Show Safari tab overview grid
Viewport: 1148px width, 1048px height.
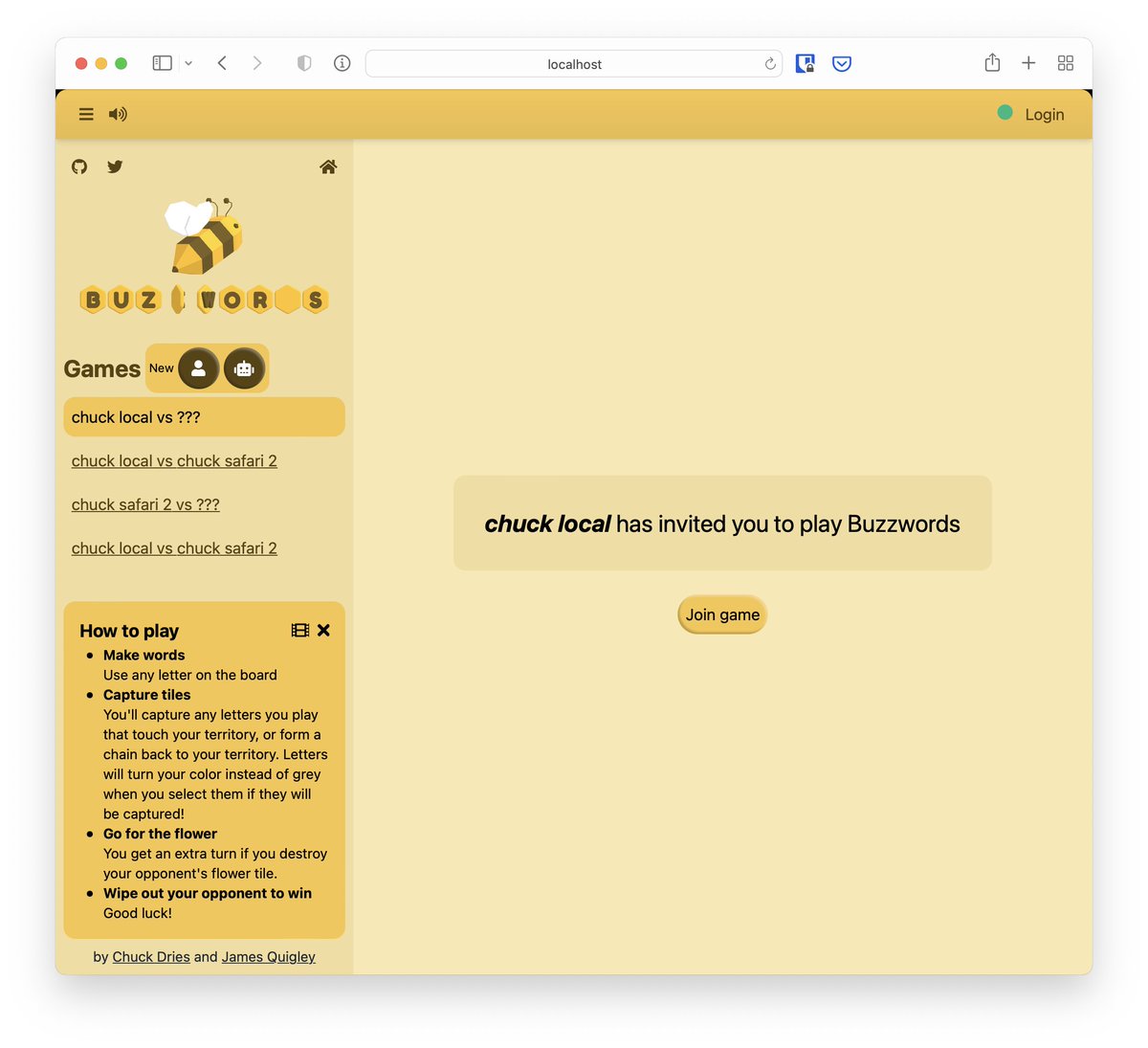(1066, 63)
